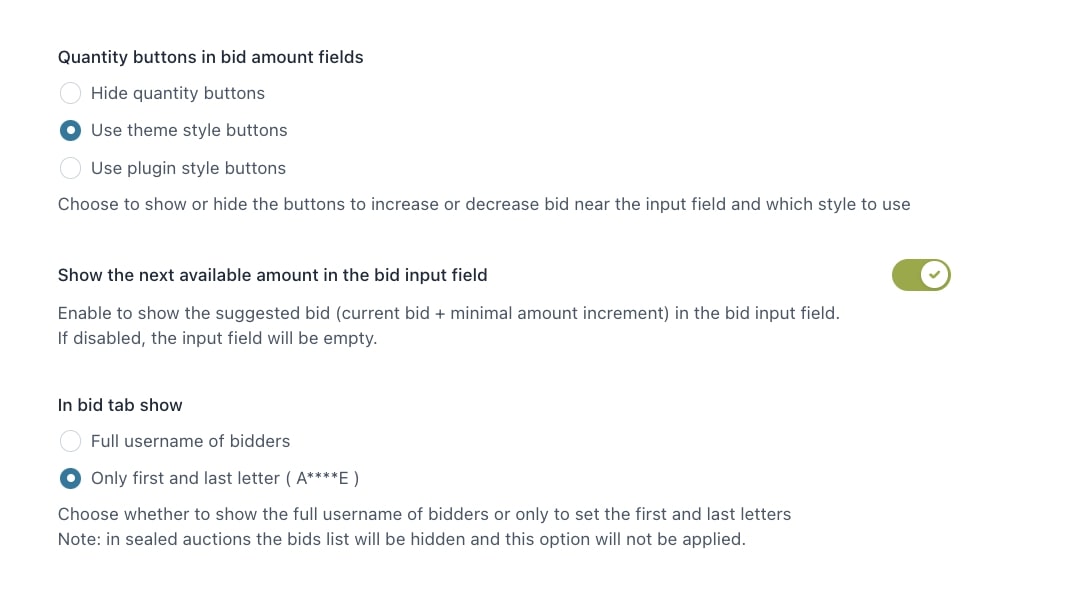Click the checkmark icon inside the green toggle
1072x594 pixels.
click(x=935, y=275)
